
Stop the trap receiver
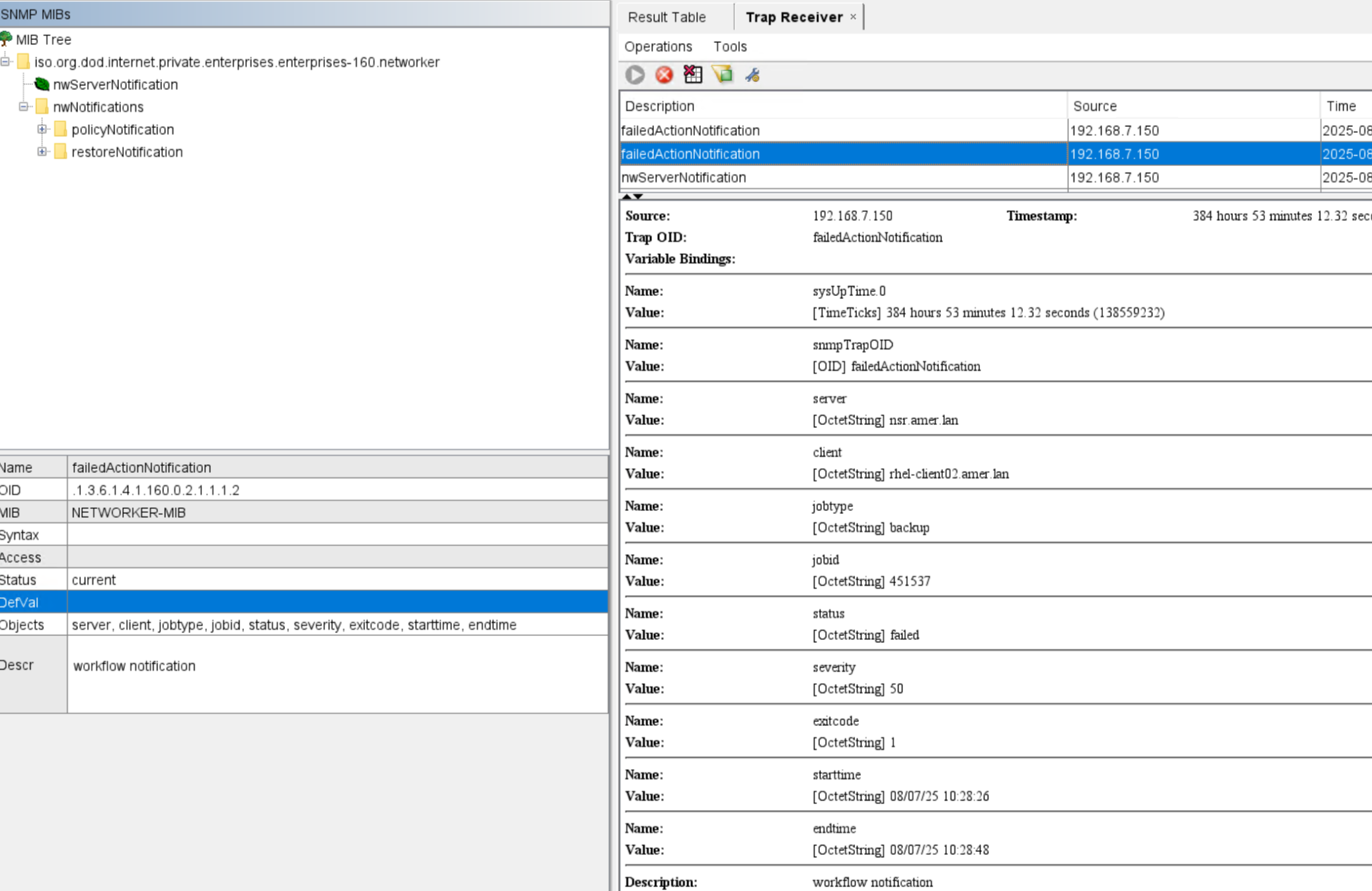(663, 75)
